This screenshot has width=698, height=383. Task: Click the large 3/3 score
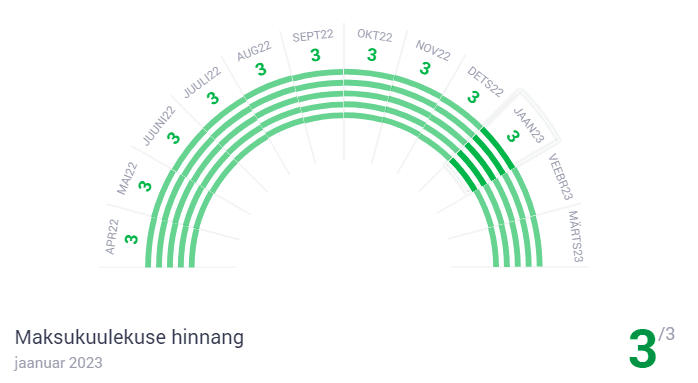(651, 347)
